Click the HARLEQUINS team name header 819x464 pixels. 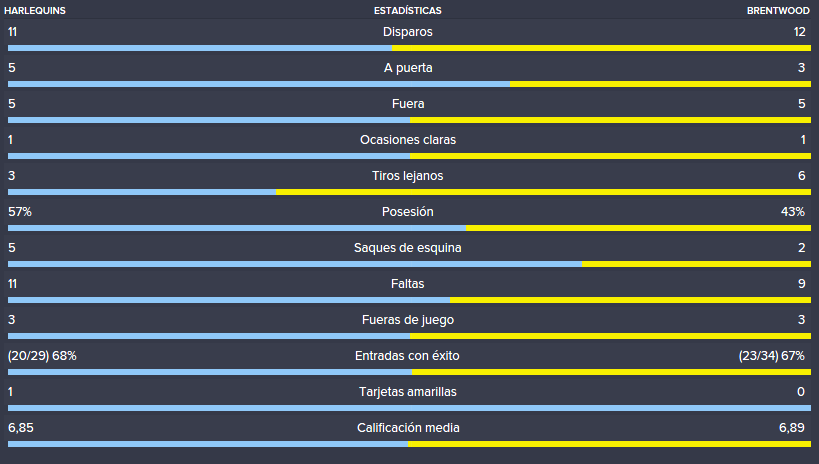(x=35, y=10)
